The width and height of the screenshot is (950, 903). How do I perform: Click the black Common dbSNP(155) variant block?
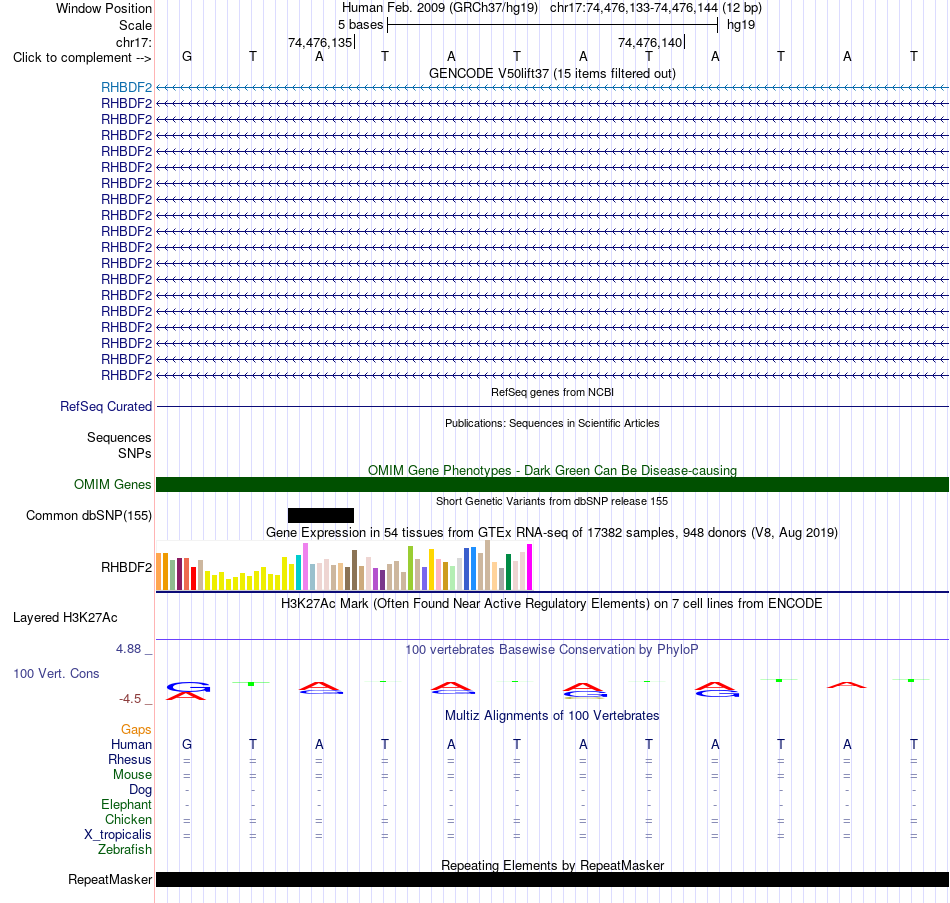click(x=321, y=515)
